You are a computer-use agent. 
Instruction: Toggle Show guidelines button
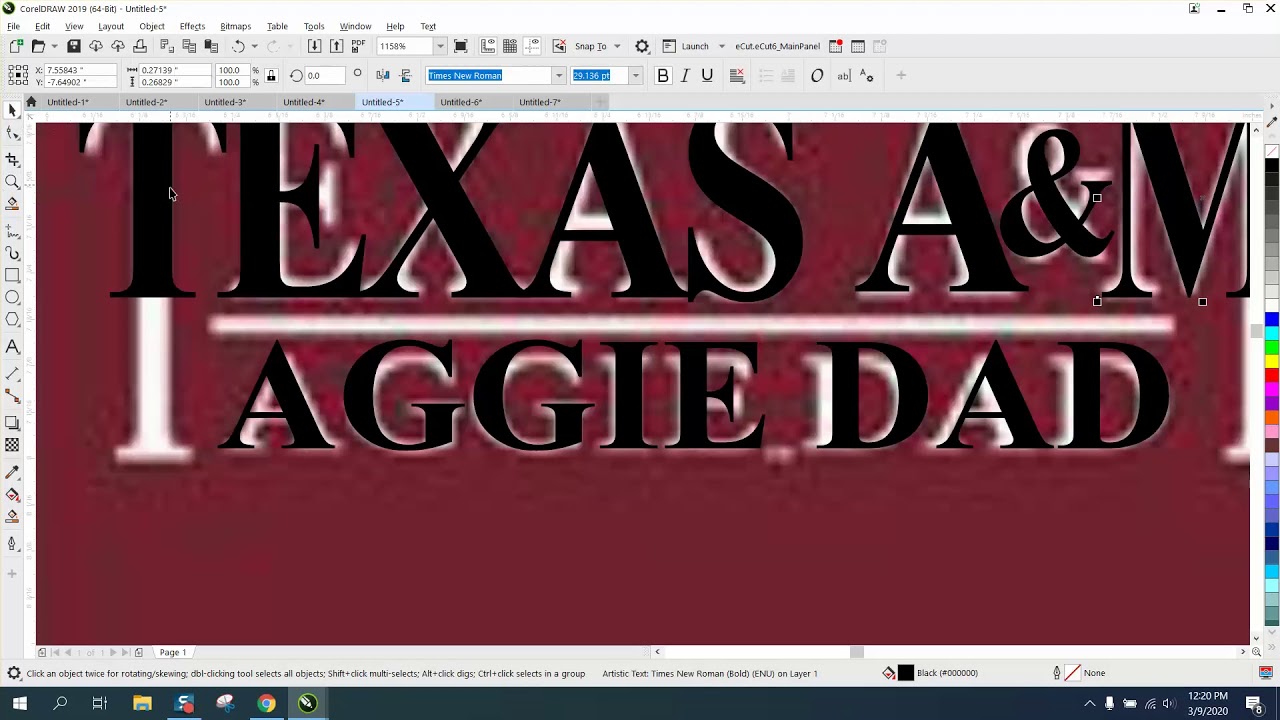[x=532, y=46]
